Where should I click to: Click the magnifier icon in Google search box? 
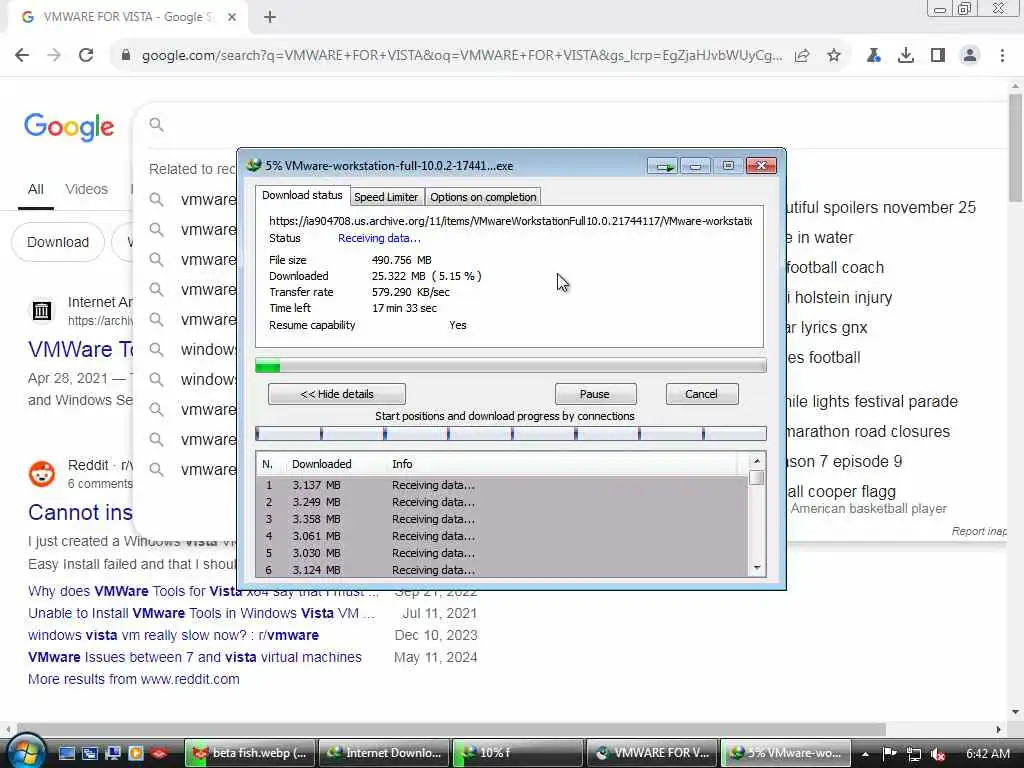156,124
